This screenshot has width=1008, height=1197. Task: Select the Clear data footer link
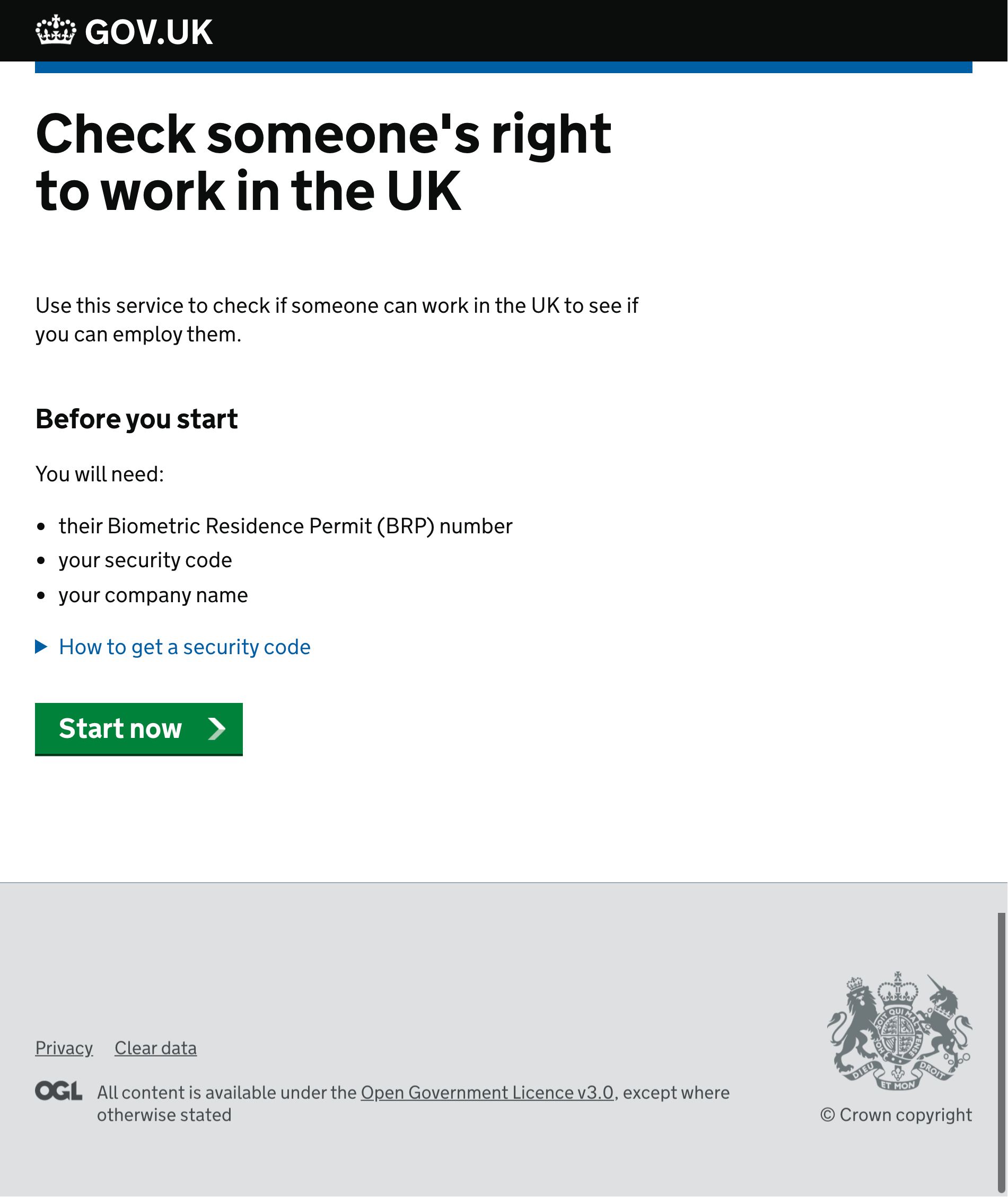point(155,1048)
